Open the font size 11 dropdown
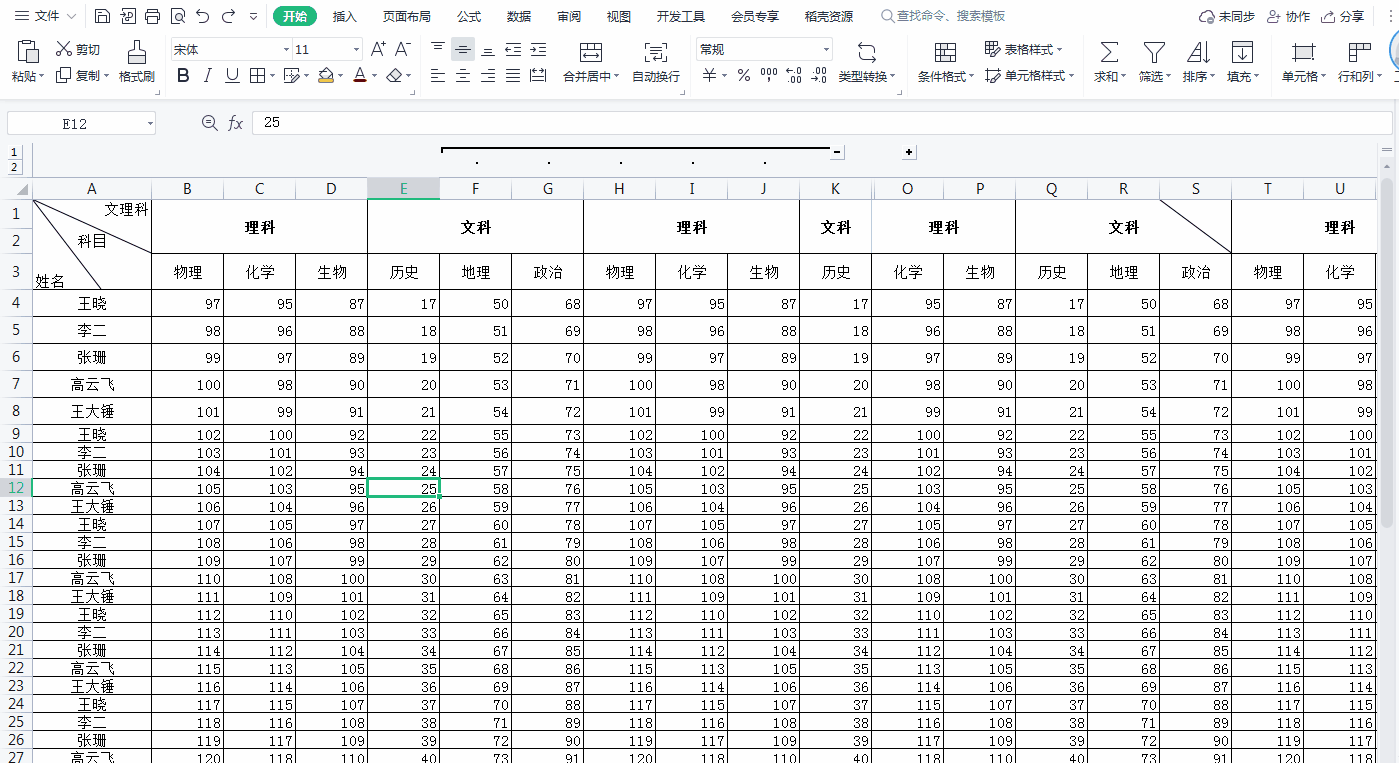This screenshot has height=763, width=1399. click(356, 50)
